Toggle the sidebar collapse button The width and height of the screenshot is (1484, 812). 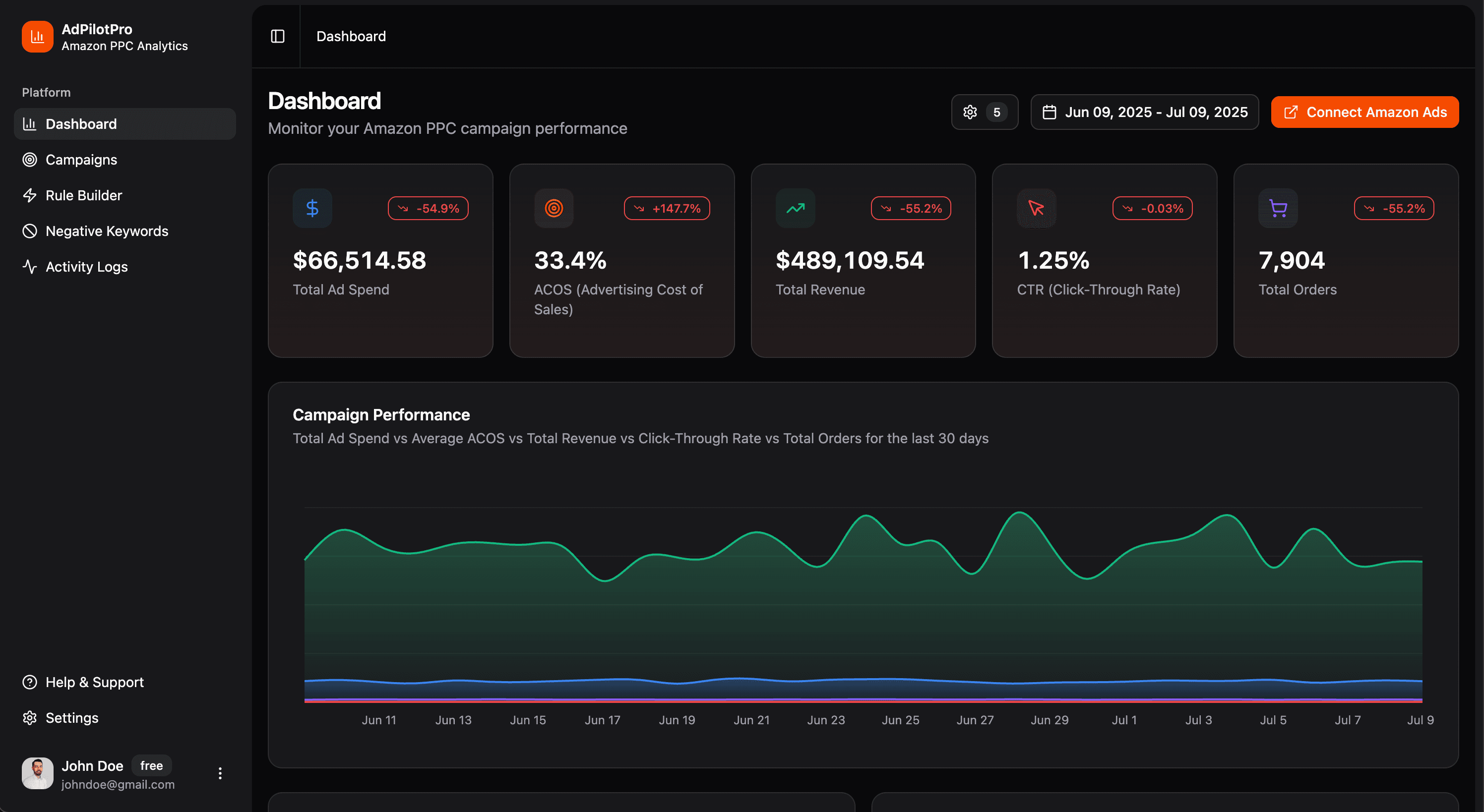(277, 36)
